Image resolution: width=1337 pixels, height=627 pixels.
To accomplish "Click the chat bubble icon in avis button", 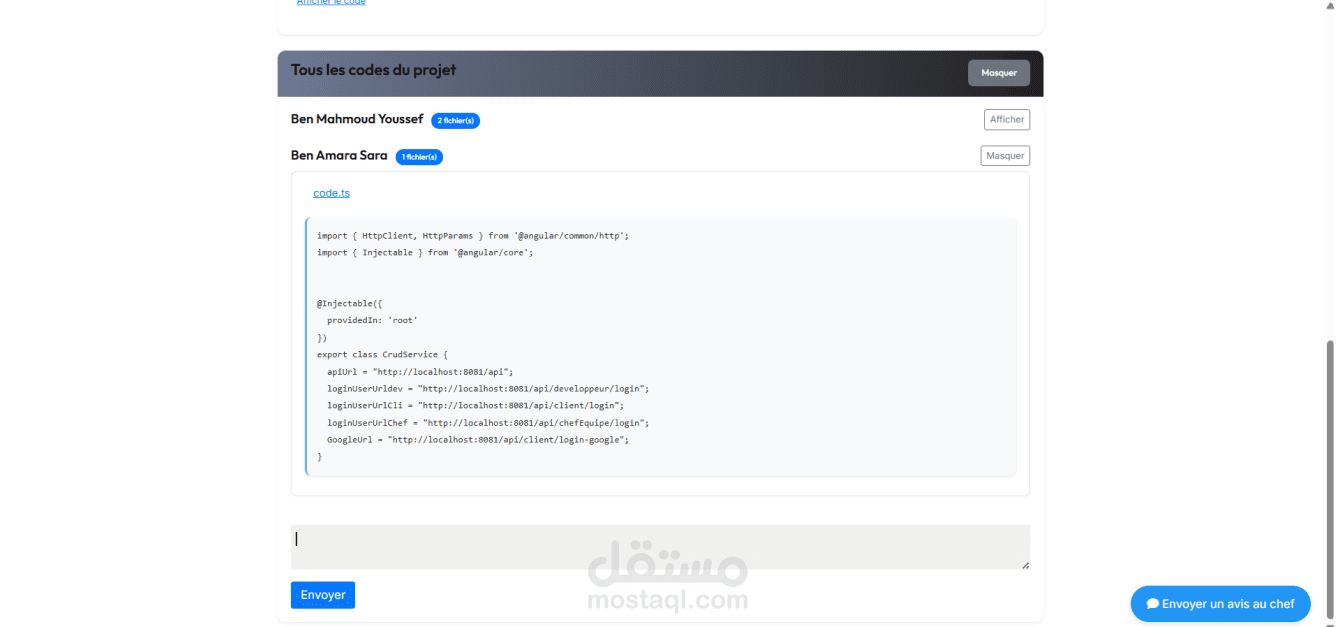I will pos(1152,604).
